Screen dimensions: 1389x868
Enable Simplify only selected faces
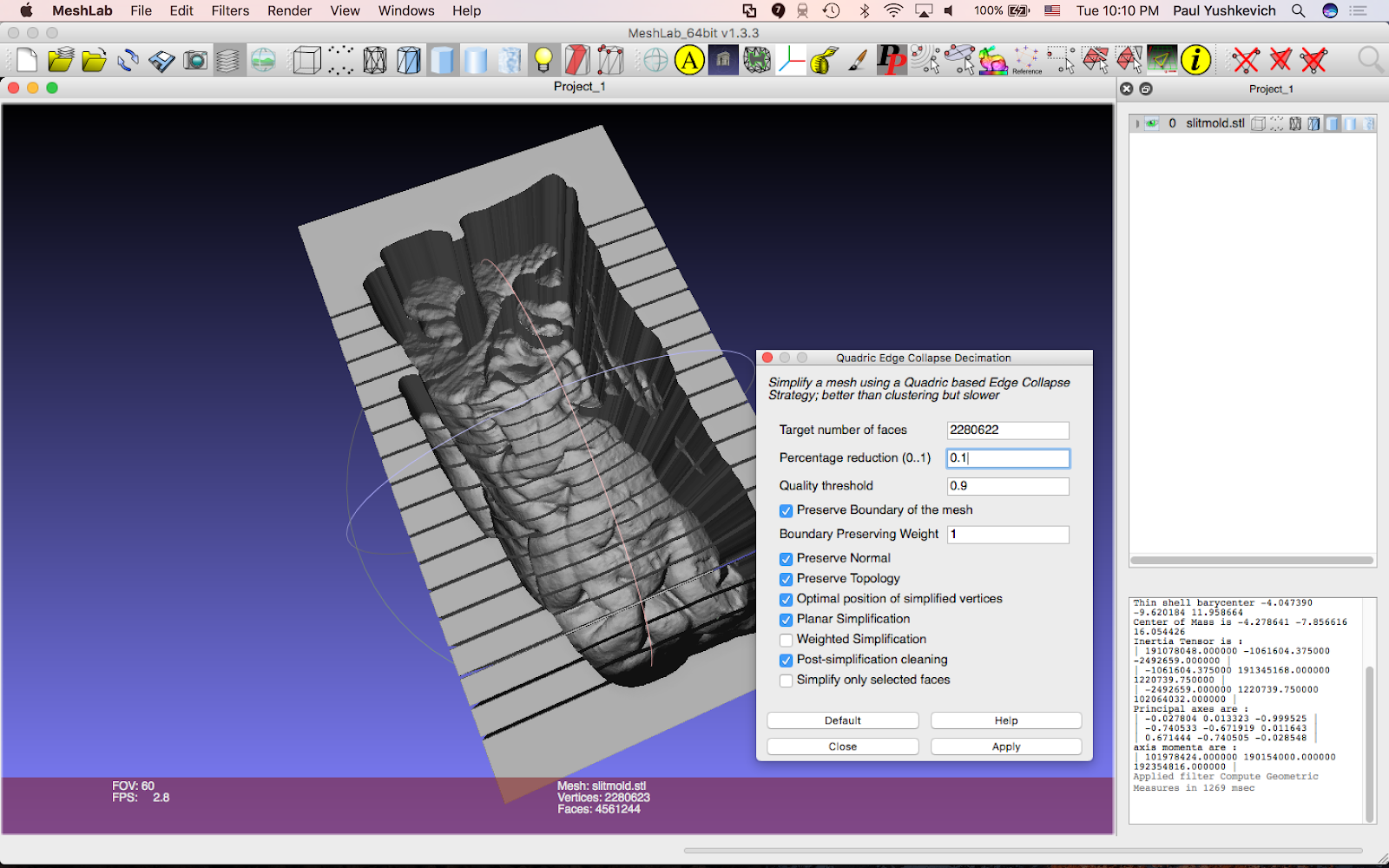[x=786, y=681]
